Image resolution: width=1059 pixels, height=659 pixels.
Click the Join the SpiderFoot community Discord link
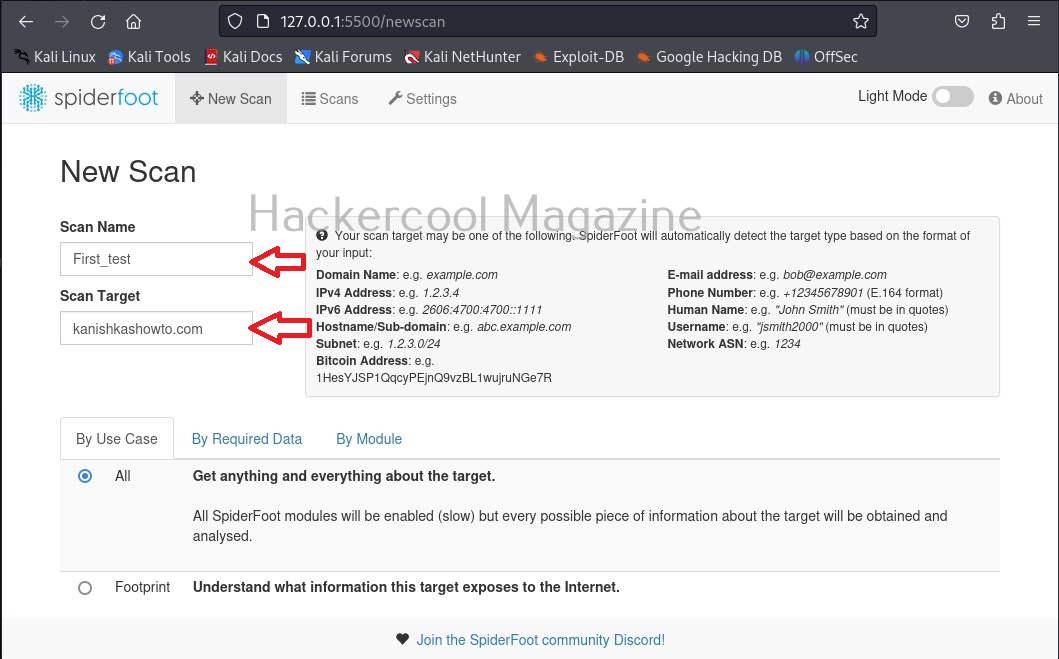tap(540, 639)
